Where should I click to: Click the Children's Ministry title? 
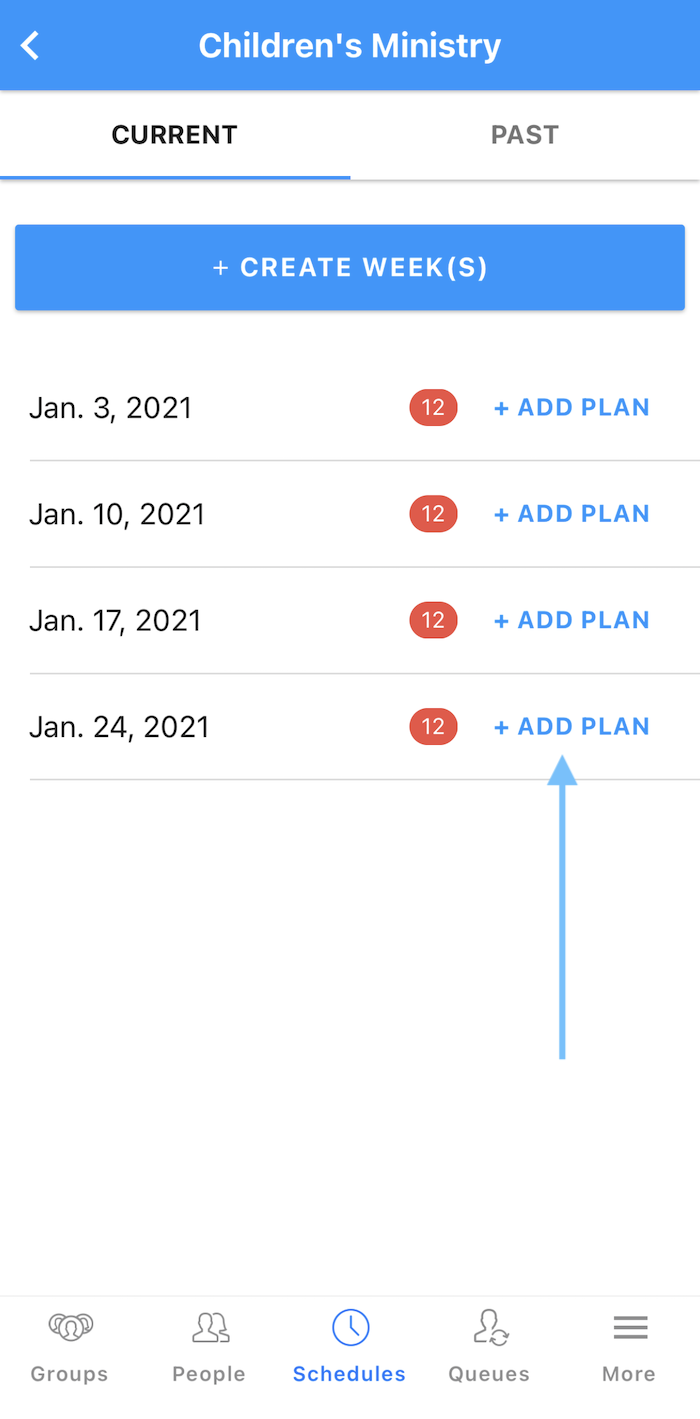tap(349, 44)
